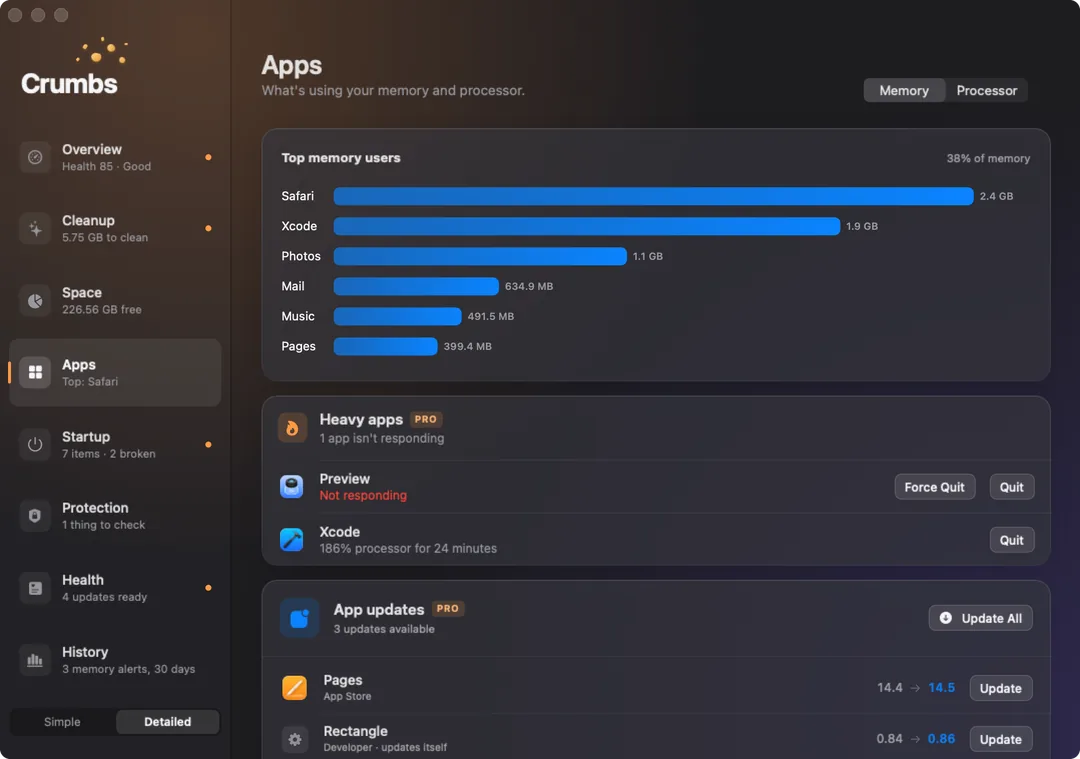
Task: Click 'Developer · updates itself' text
Action: 385,747
